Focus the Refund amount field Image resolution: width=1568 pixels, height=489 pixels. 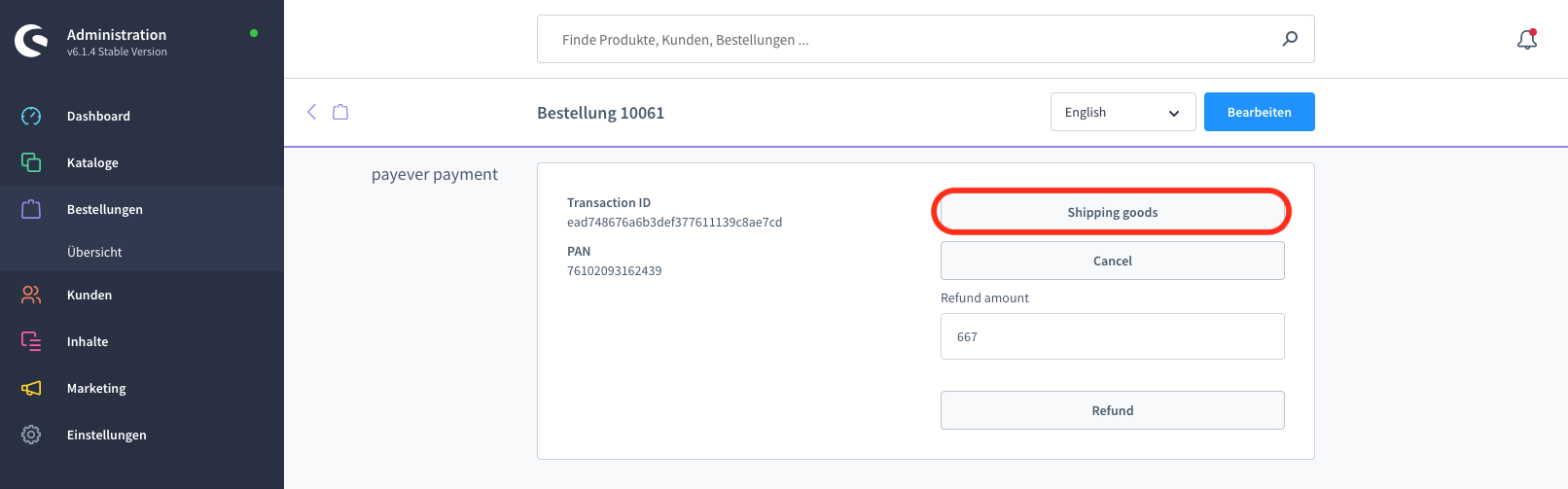1113,336
